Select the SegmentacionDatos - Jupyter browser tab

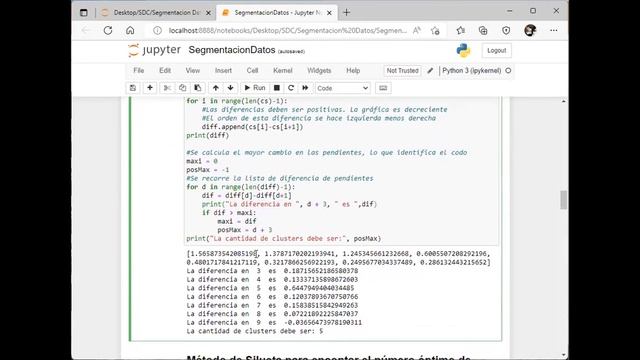pyautogui.click(x=277, y=13)
